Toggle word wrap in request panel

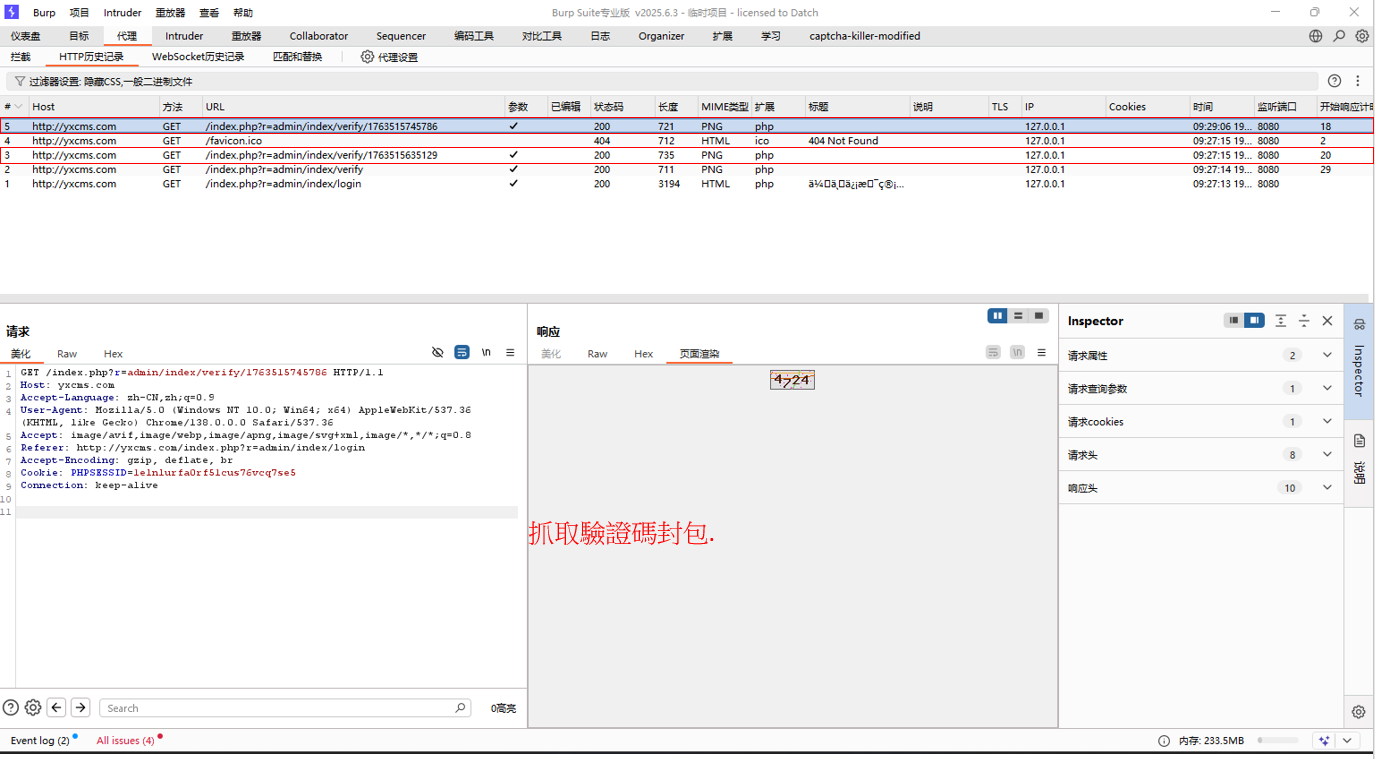click(462, 353)
